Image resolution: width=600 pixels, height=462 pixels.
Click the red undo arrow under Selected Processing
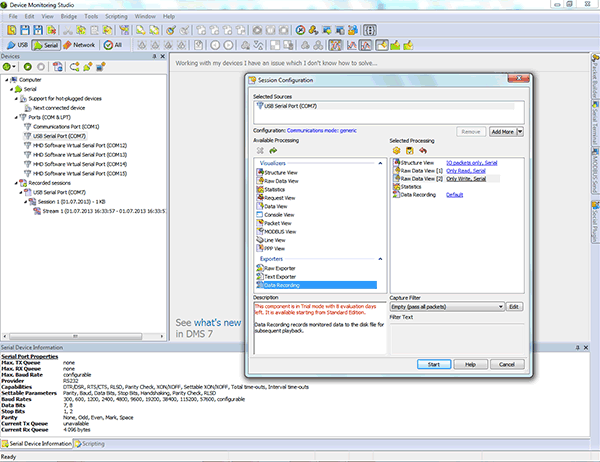click(422, 150)
